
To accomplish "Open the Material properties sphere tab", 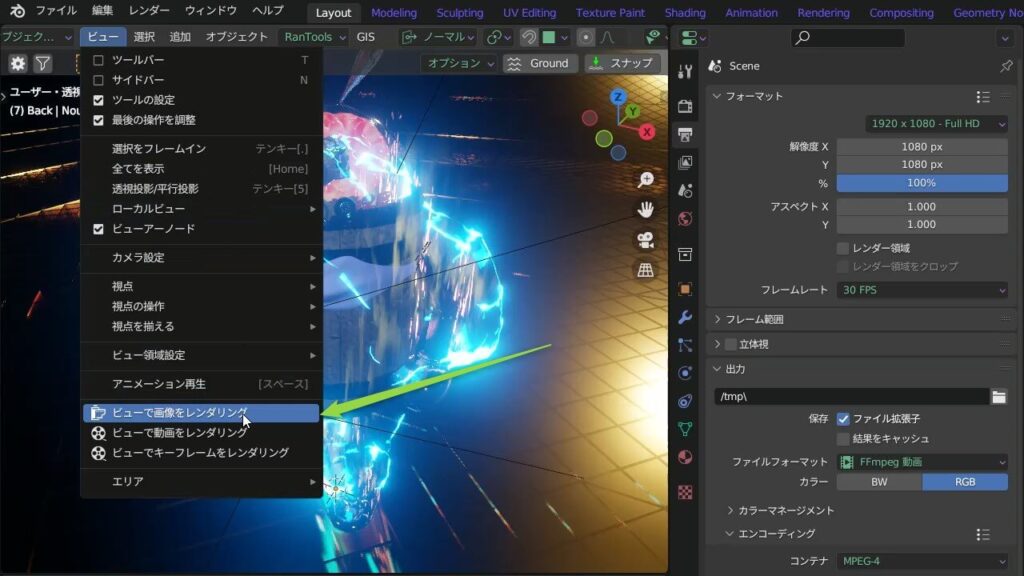I will [x=684, y=457].
